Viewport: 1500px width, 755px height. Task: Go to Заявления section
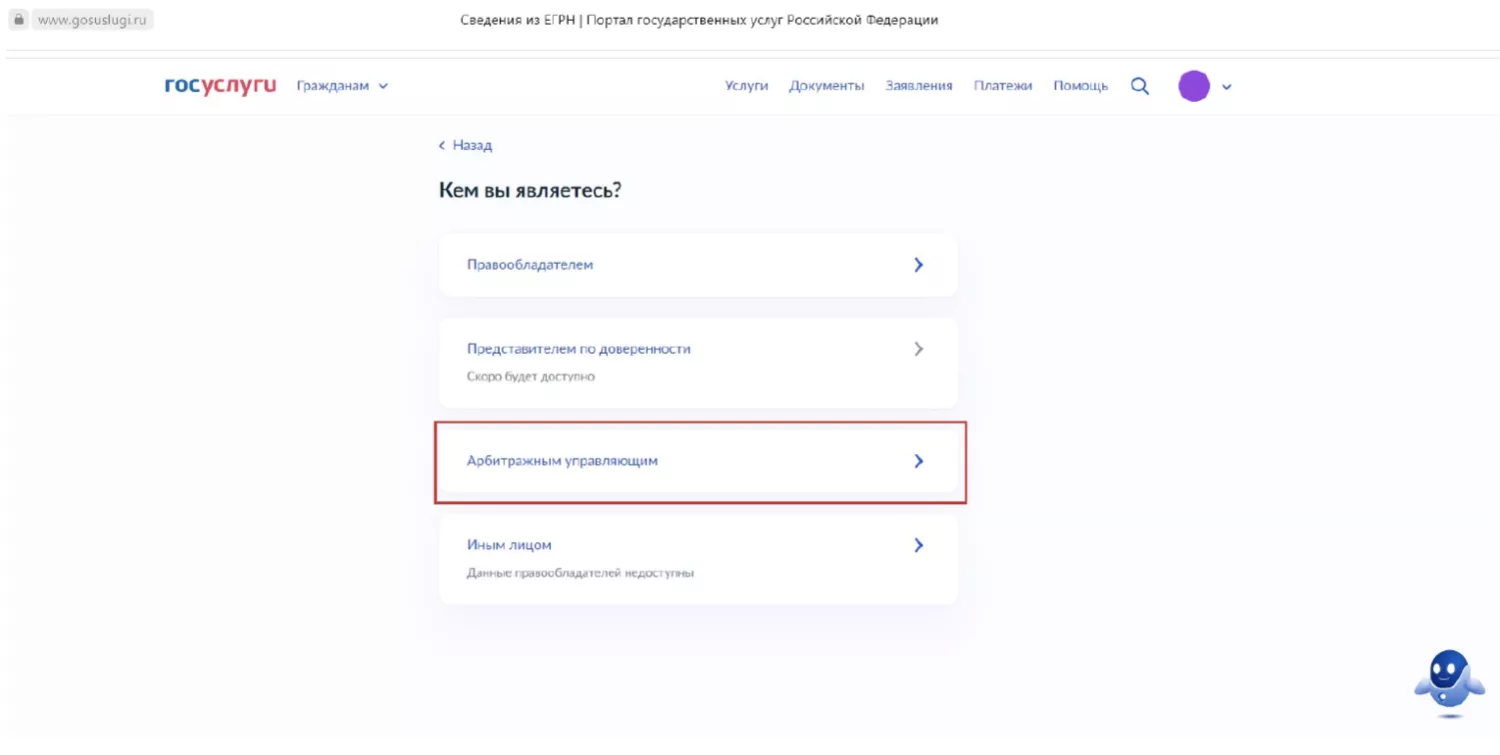pyautogui.click(x=918, y=86)
